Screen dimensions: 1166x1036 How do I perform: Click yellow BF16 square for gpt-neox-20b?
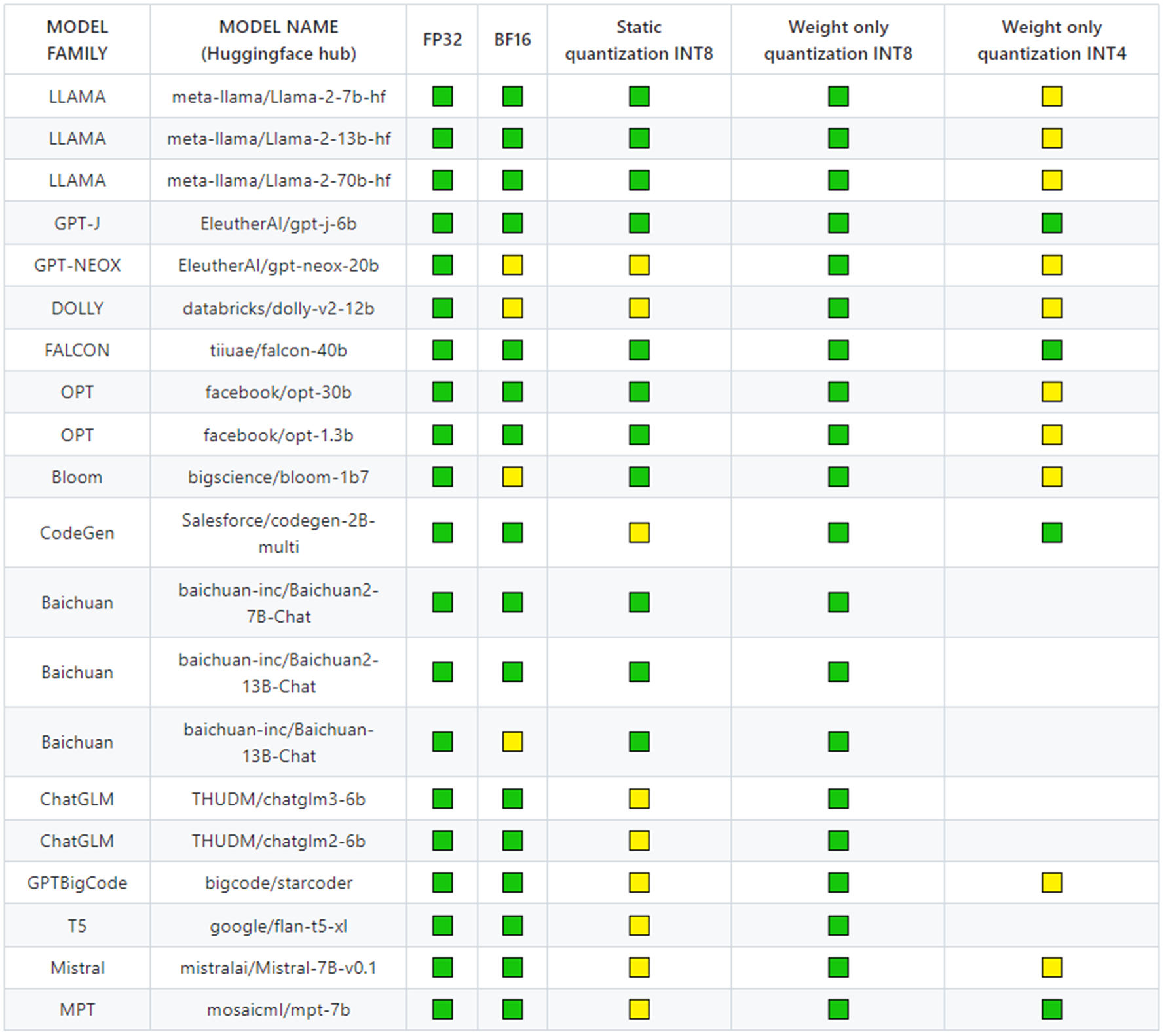[512, 265]
